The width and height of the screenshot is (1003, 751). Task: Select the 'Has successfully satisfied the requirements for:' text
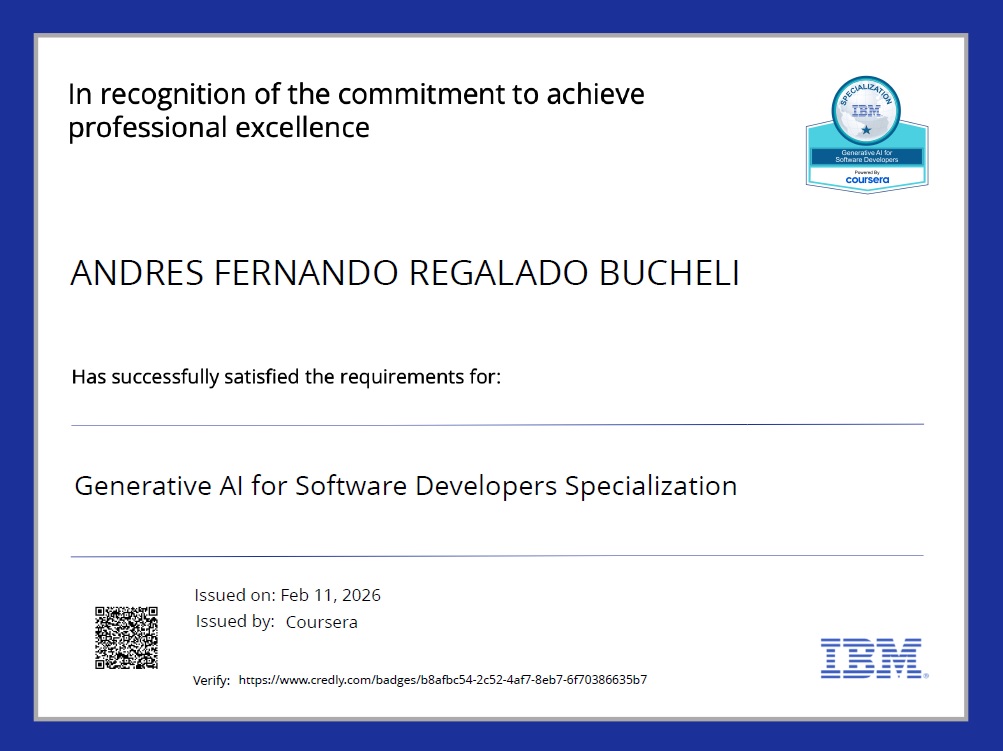[286, 377]
